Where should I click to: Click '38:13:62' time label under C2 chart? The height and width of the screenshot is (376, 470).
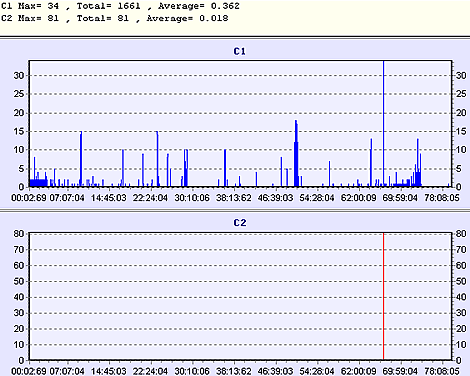click(234, 371)
